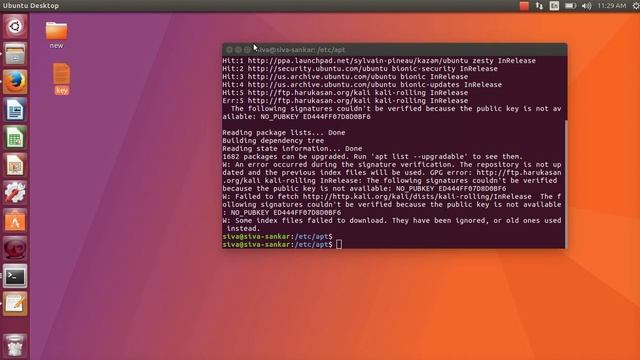Viewport: 640px width, 360px height.
Task: Open the session gear menu in top panel
Action: 636,6
